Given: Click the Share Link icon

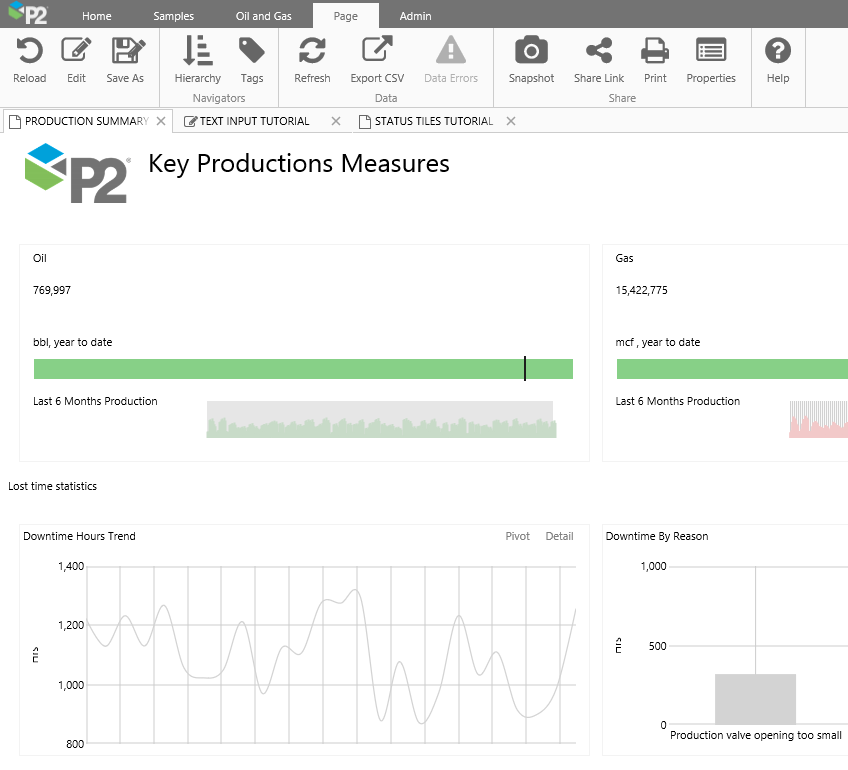Looking at the screenshot, I should 599,52.
